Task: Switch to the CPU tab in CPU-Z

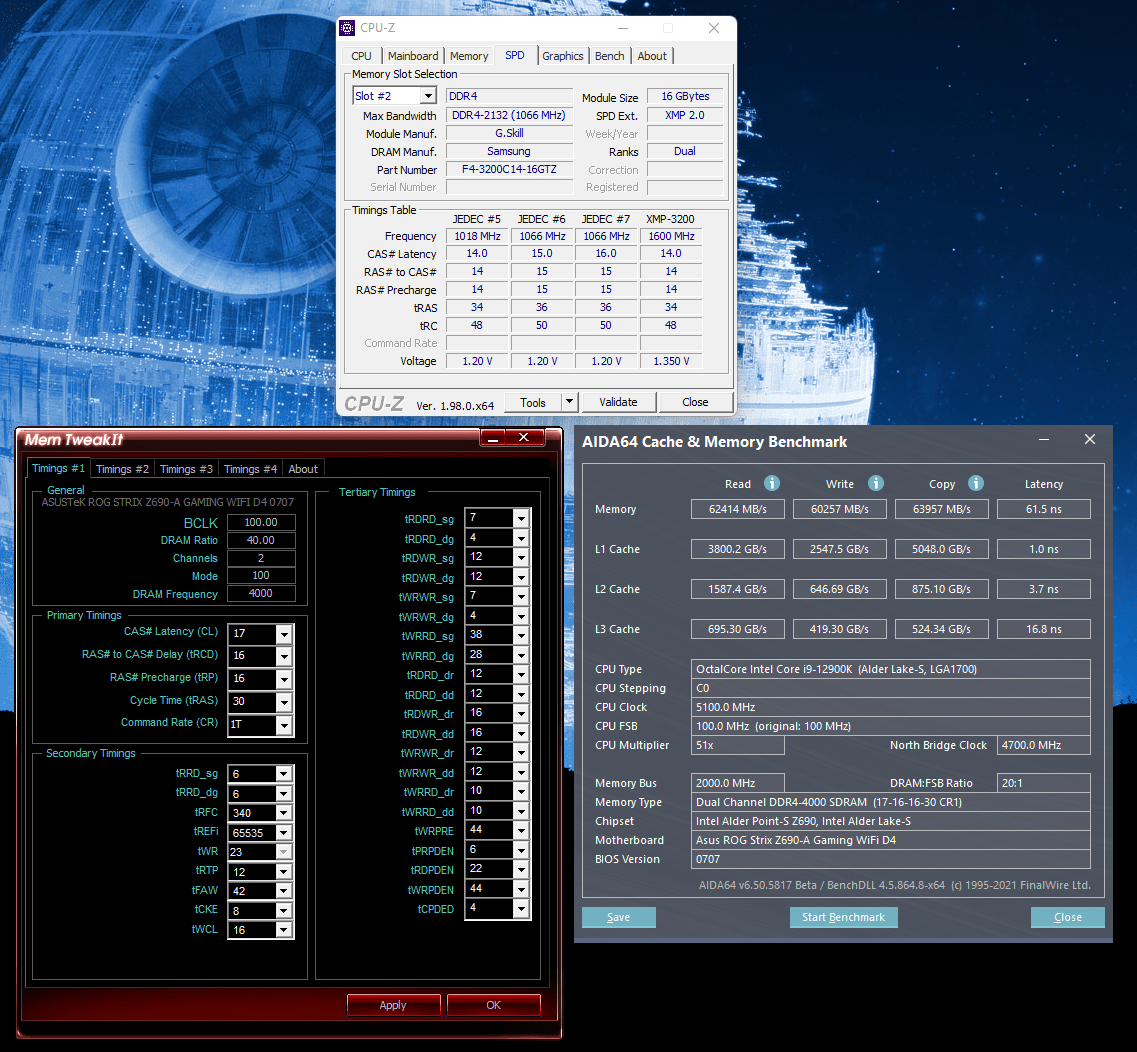Action: [361, 56]
